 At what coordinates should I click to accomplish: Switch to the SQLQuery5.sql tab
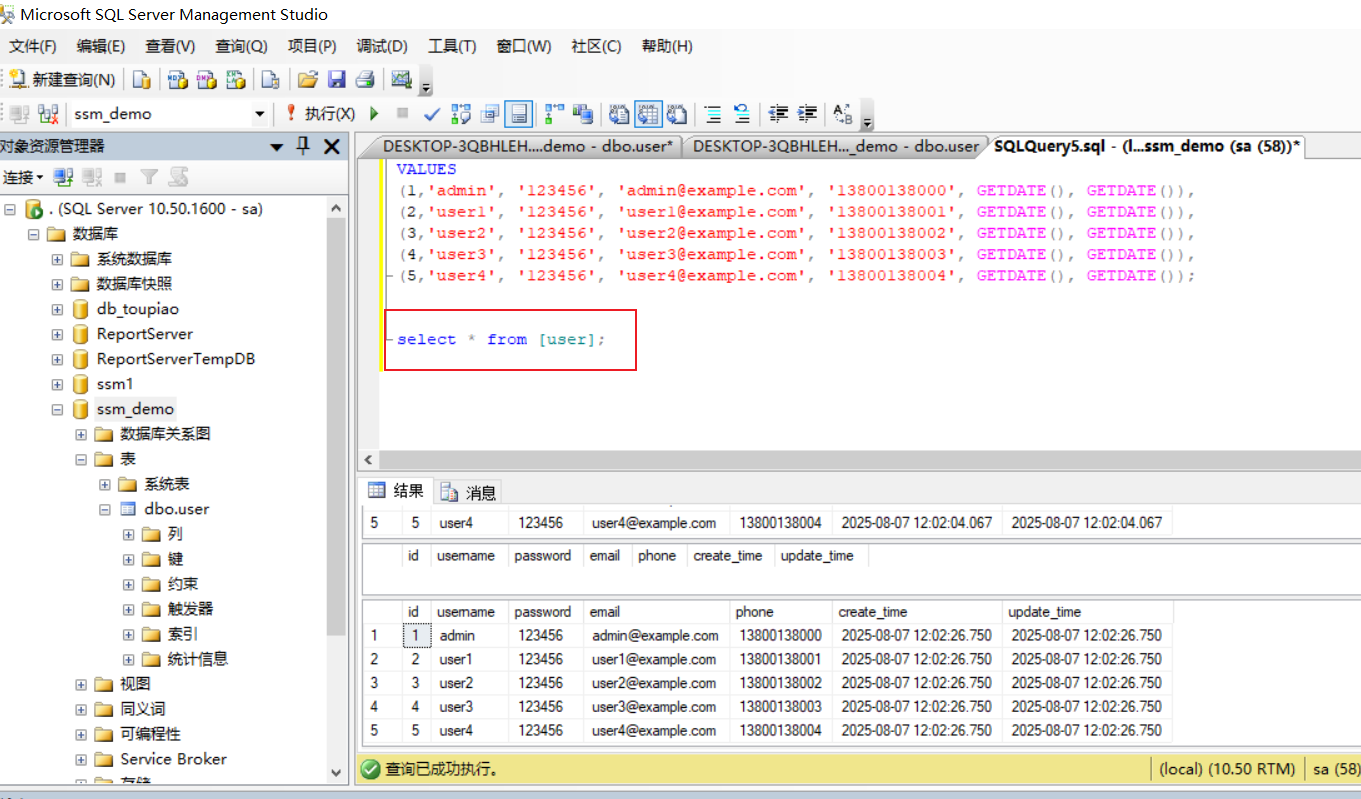(x=1146, y=146)
